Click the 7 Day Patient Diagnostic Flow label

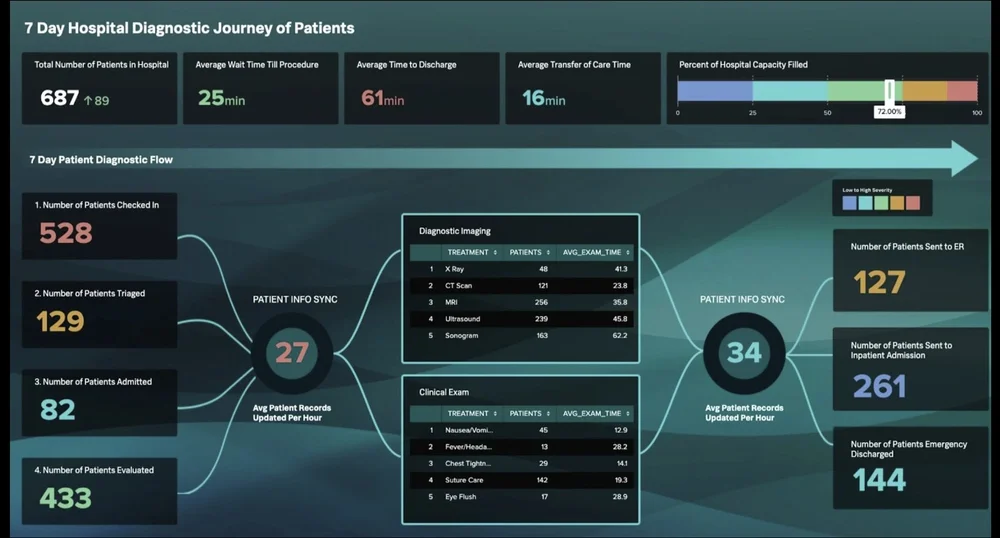coord(101,159)
